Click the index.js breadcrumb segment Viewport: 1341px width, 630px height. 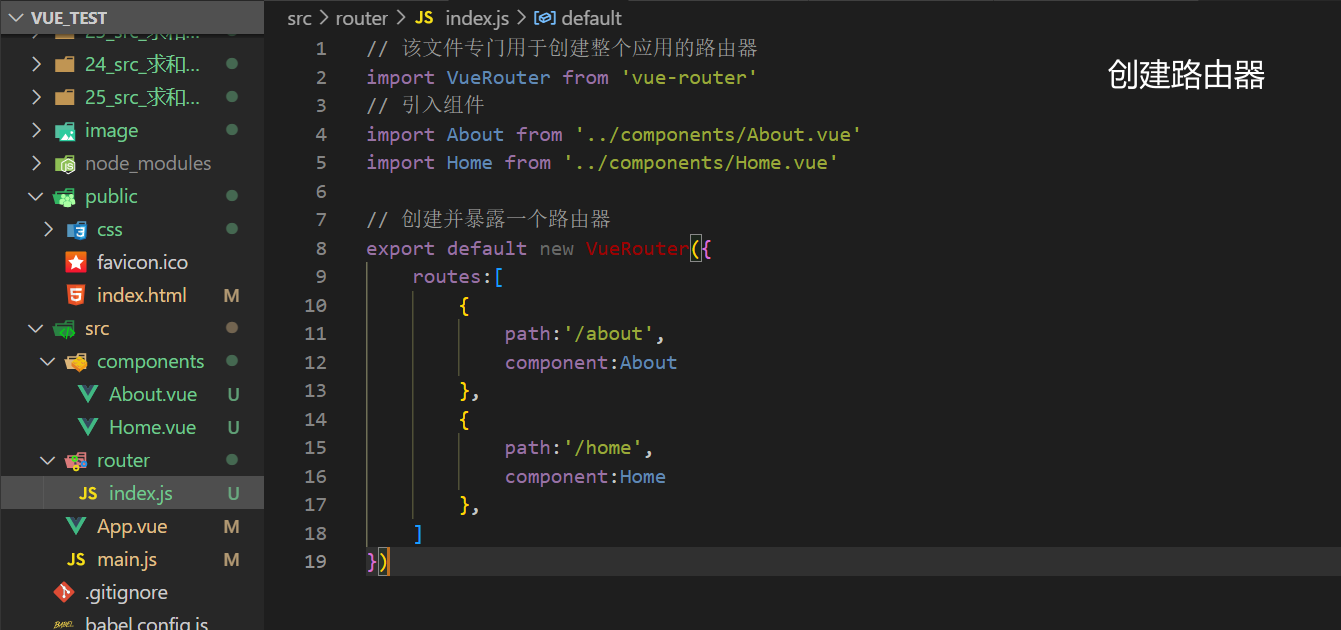[477, 18]
